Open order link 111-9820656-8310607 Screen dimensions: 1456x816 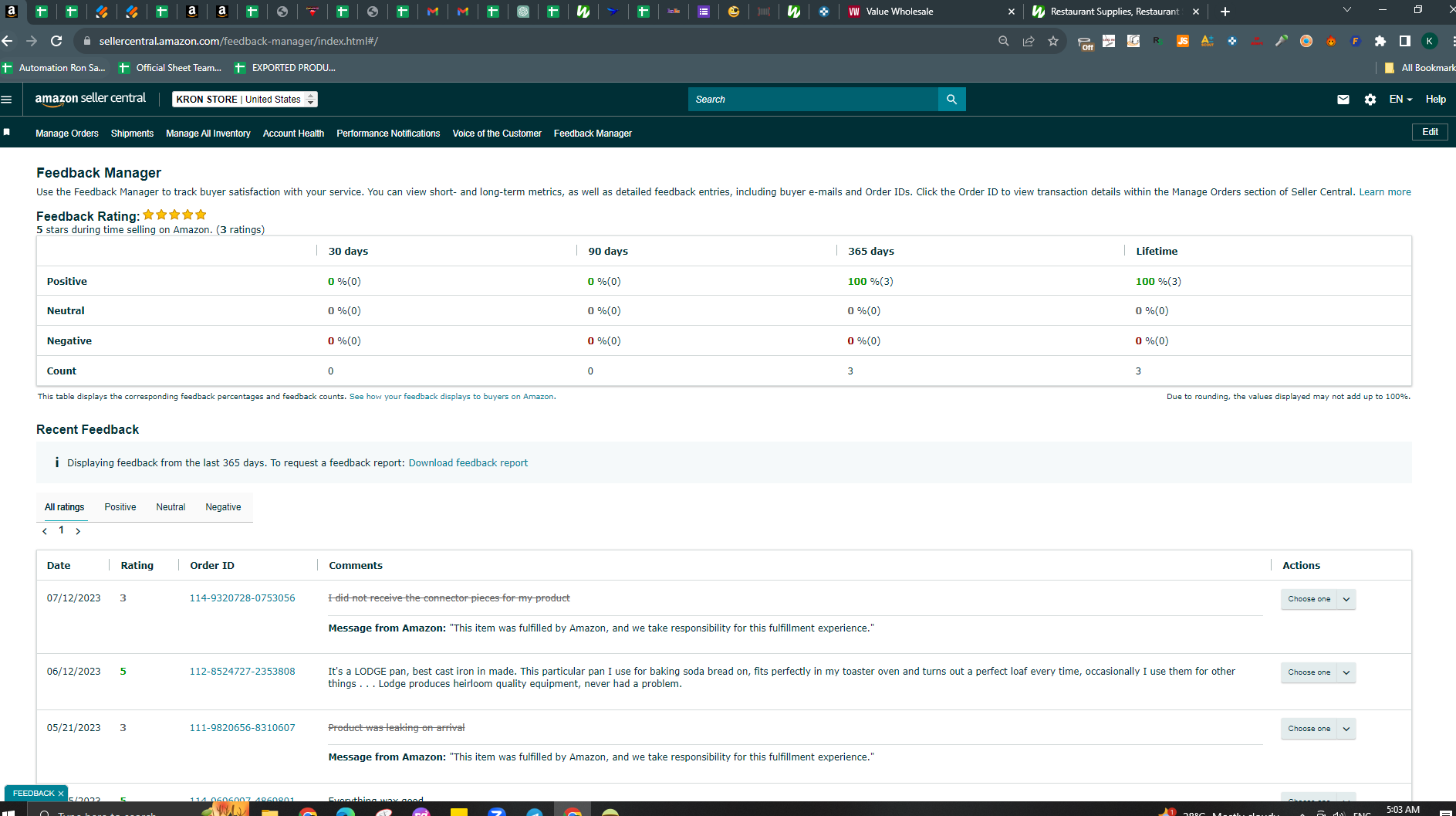(x=242, y=728)
